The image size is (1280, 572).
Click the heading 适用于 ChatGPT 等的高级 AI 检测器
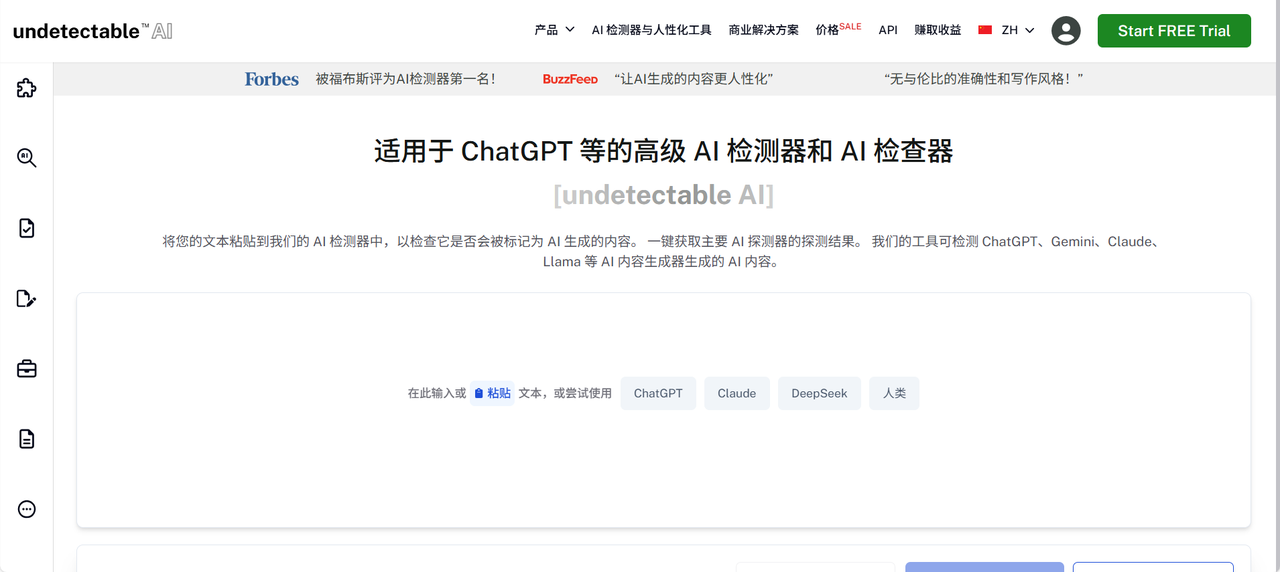pos(664,151)
